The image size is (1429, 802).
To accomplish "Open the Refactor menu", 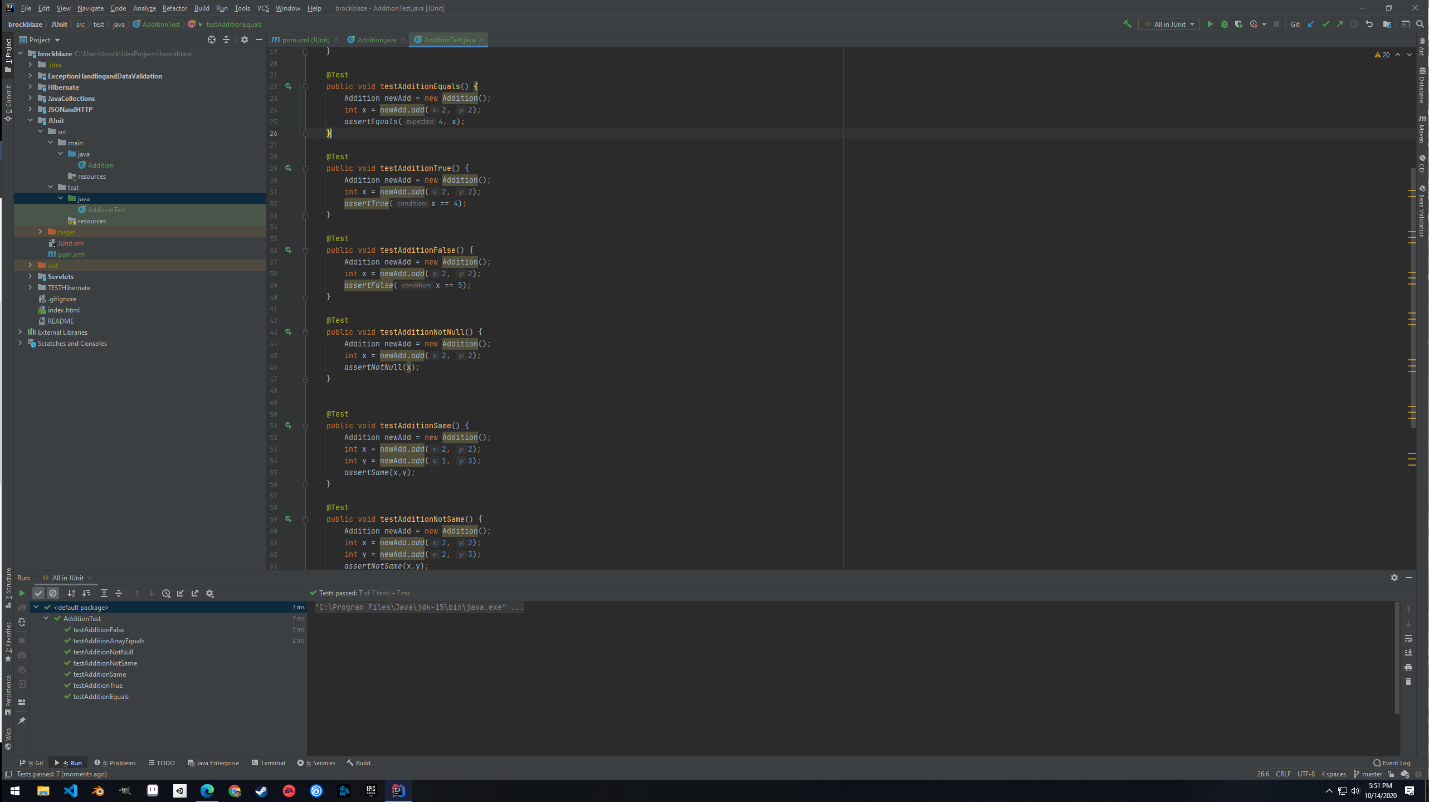I will pyautogui.click(x=175, y=8).
